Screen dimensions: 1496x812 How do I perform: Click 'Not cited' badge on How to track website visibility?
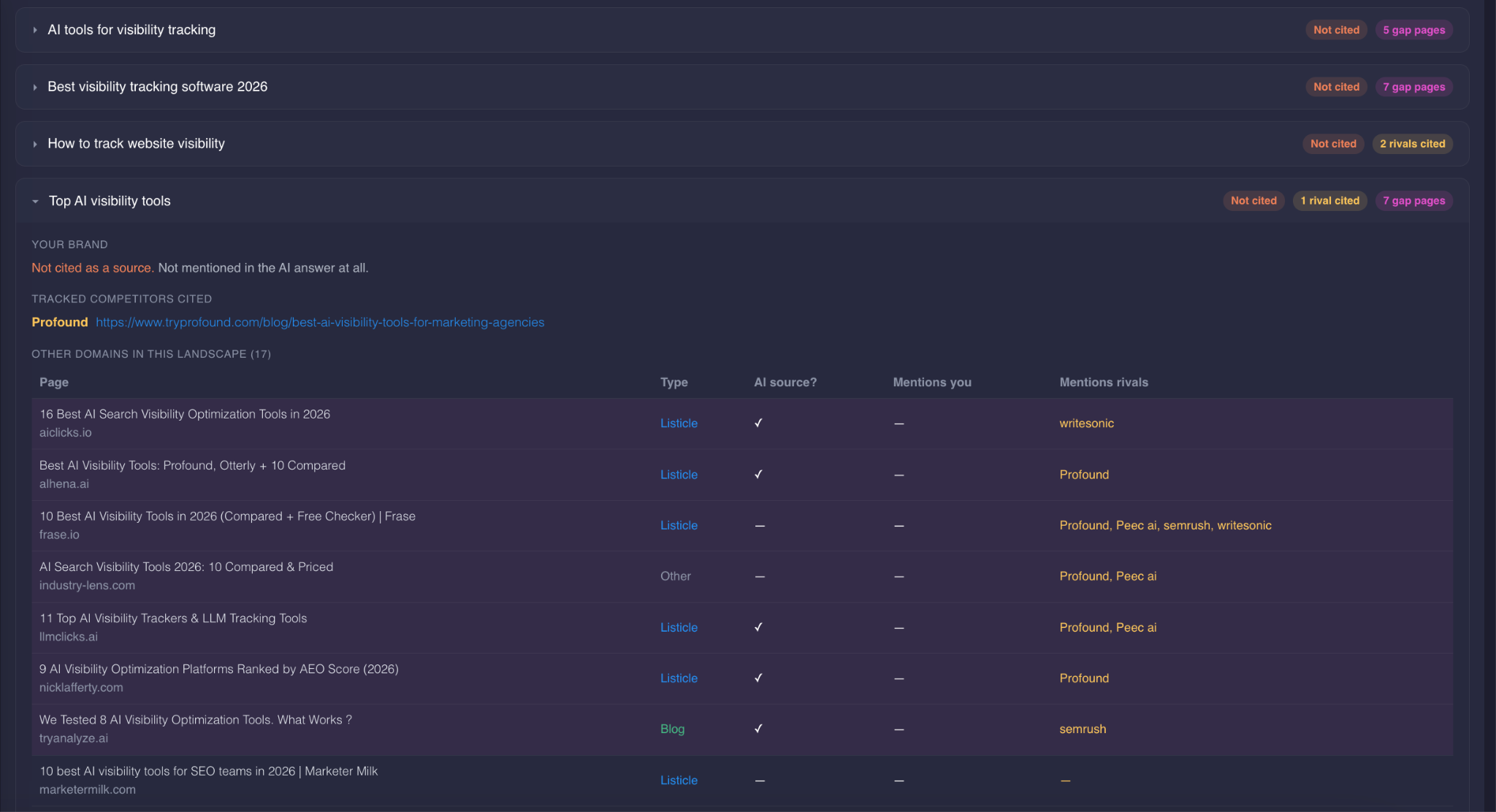click(x=1333, y=144)
